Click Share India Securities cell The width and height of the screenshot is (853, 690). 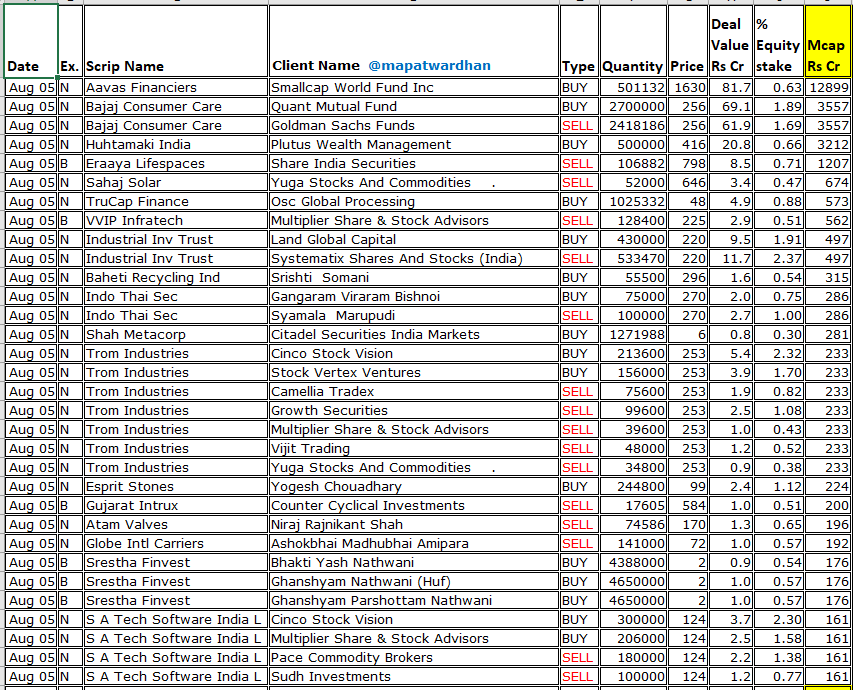click(x=413, y=164)
